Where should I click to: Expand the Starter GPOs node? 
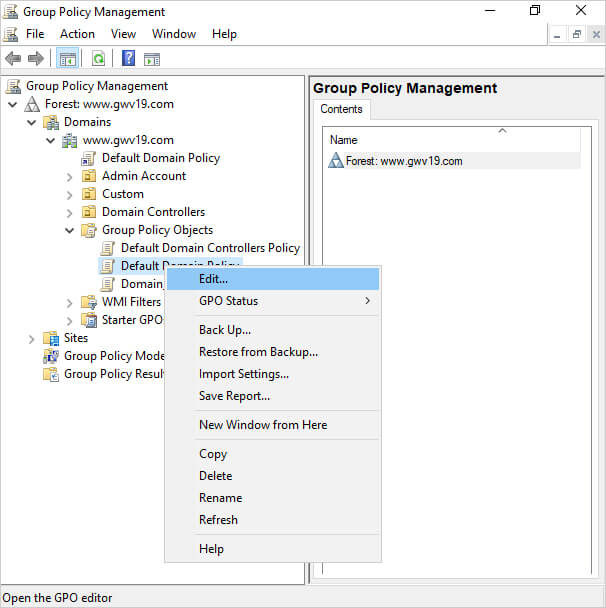(69, 321)
